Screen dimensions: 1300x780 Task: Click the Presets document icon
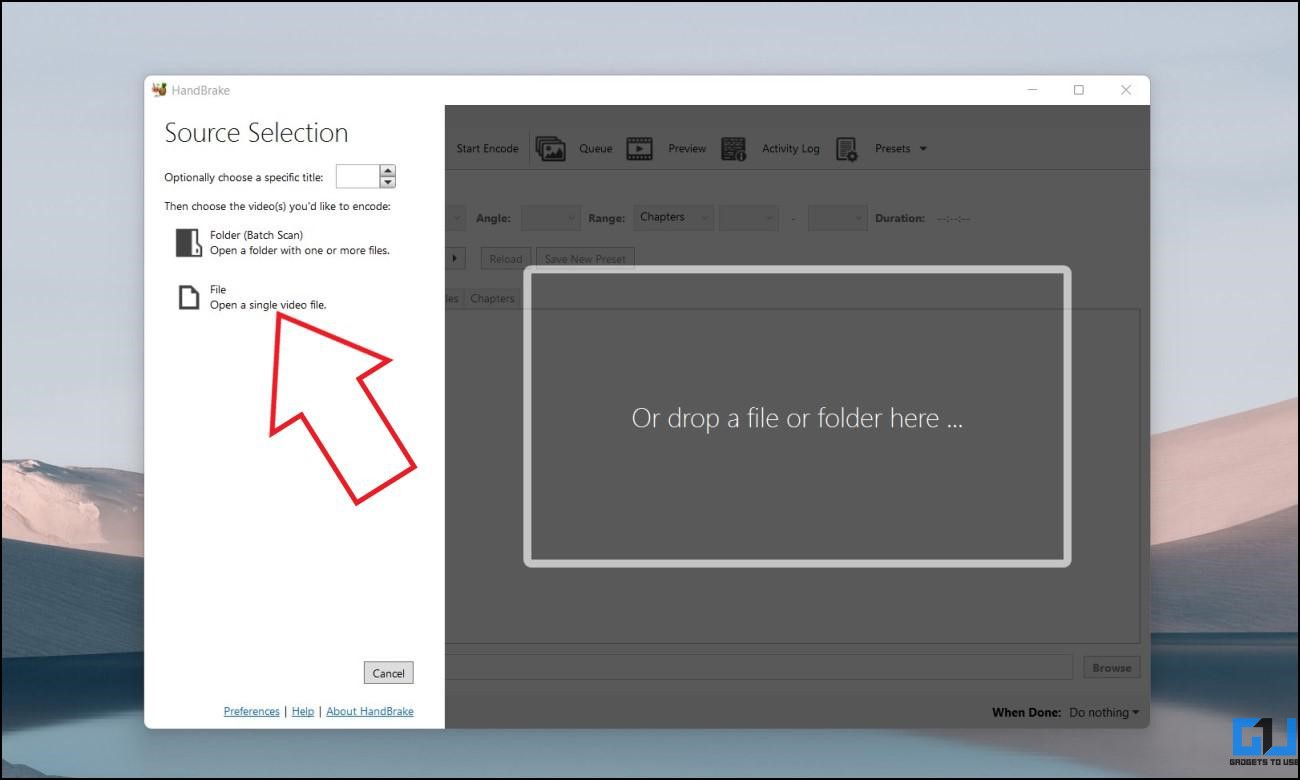(x=847, y=149)
